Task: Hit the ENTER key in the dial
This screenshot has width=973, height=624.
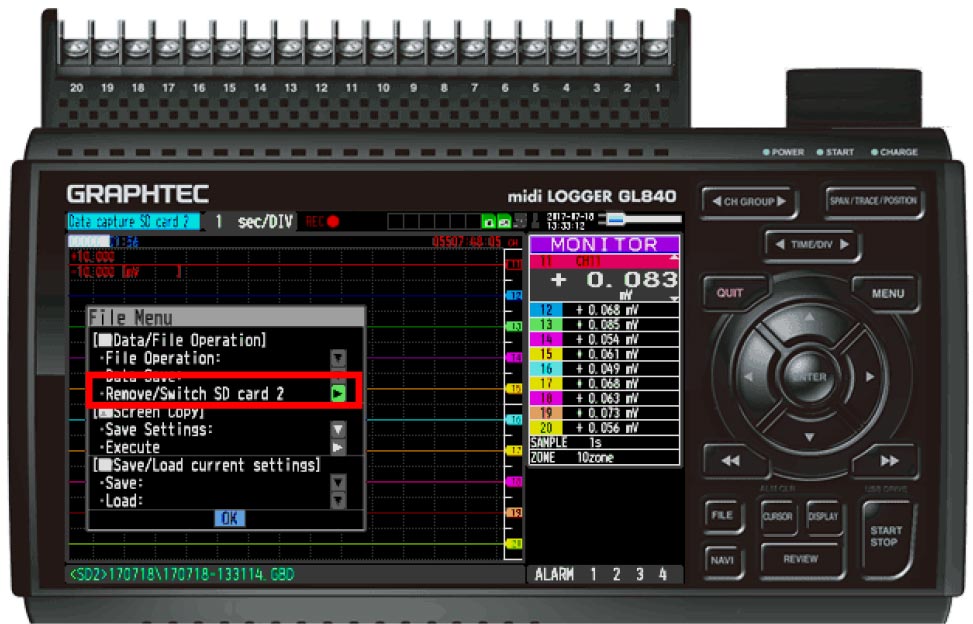Action: (x=809, y=377)
